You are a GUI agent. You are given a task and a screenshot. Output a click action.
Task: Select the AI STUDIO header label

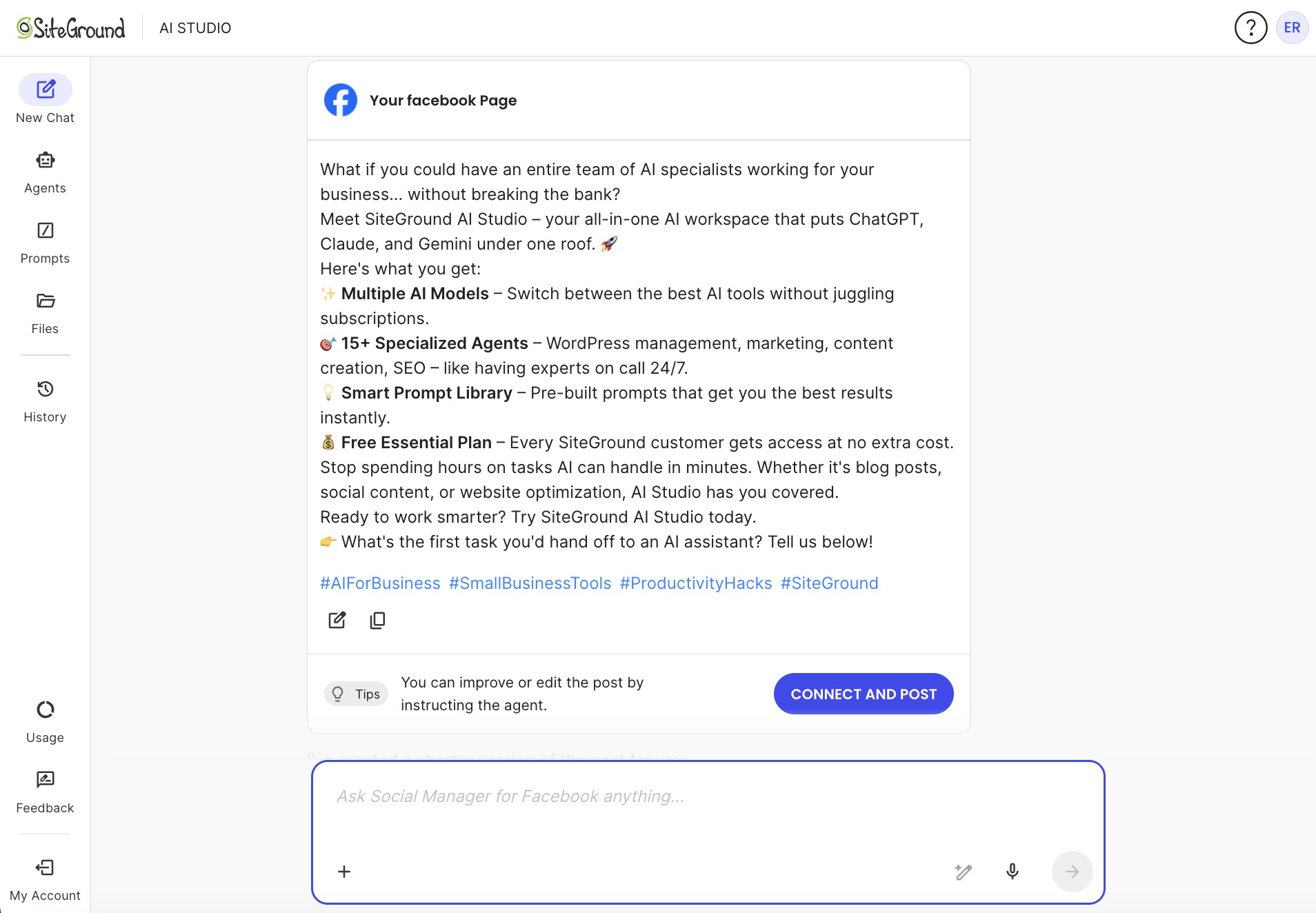click(x=195, y=28)
